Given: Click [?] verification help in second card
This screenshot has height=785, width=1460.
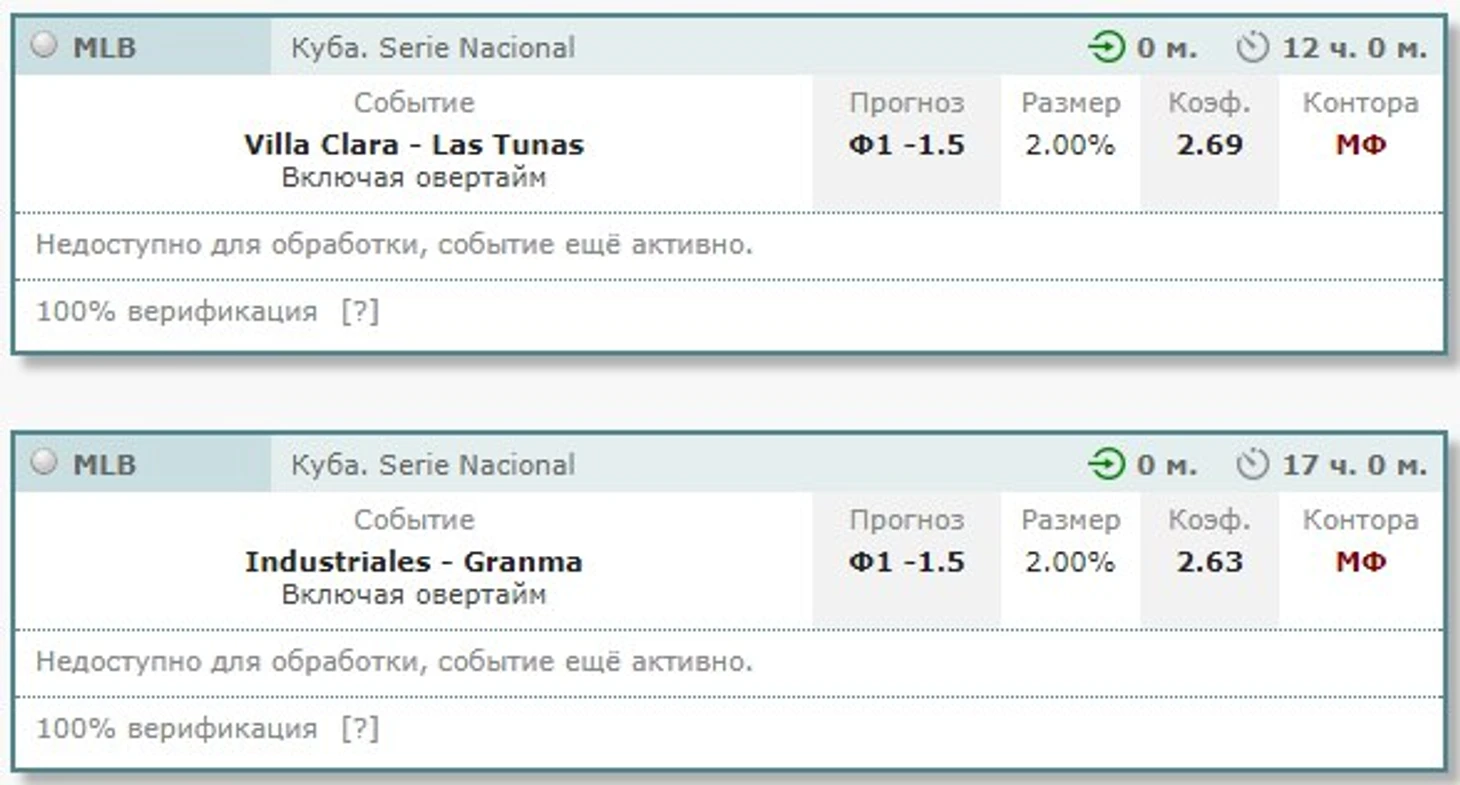Looking at the screenshot, I should pyautogui.click(x=360, y=729).
